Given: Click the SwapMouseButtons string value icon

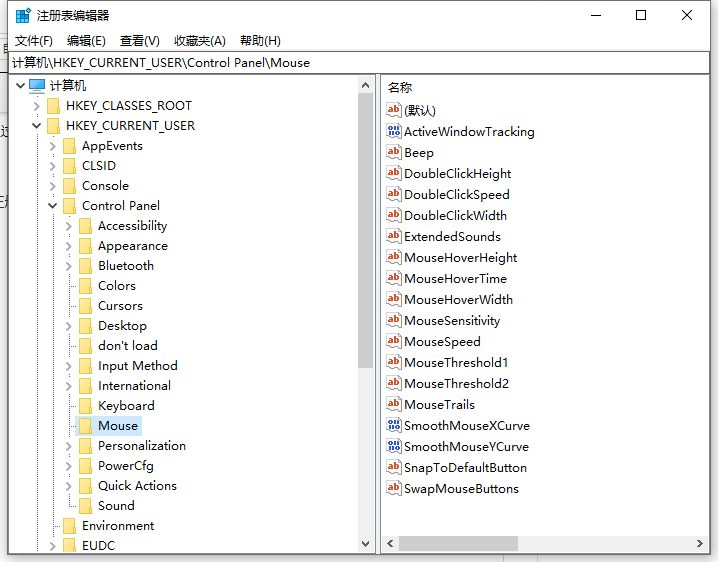Looking at the screenshot, I should click(394, 488).
